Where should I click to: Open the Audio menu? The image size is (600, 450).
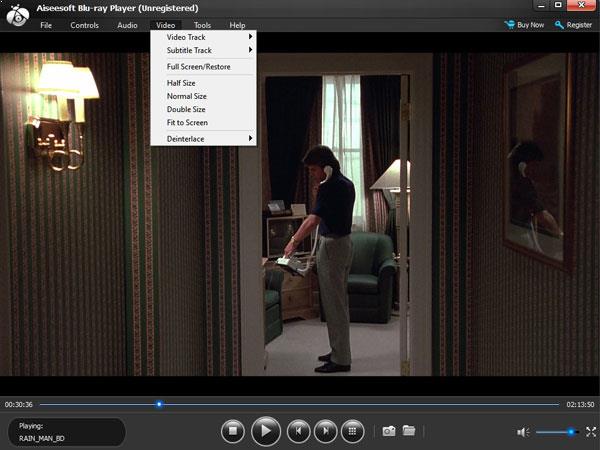127,25
